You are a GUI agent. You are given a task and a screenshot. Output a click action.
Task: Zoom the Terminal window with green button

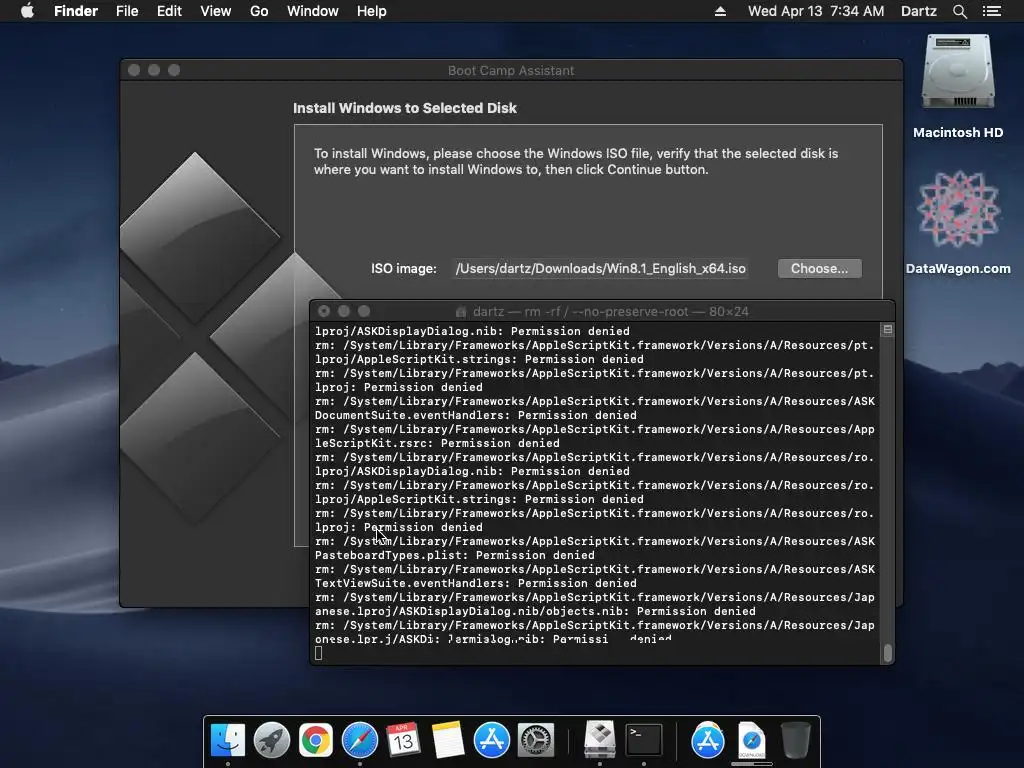(364, 312)
